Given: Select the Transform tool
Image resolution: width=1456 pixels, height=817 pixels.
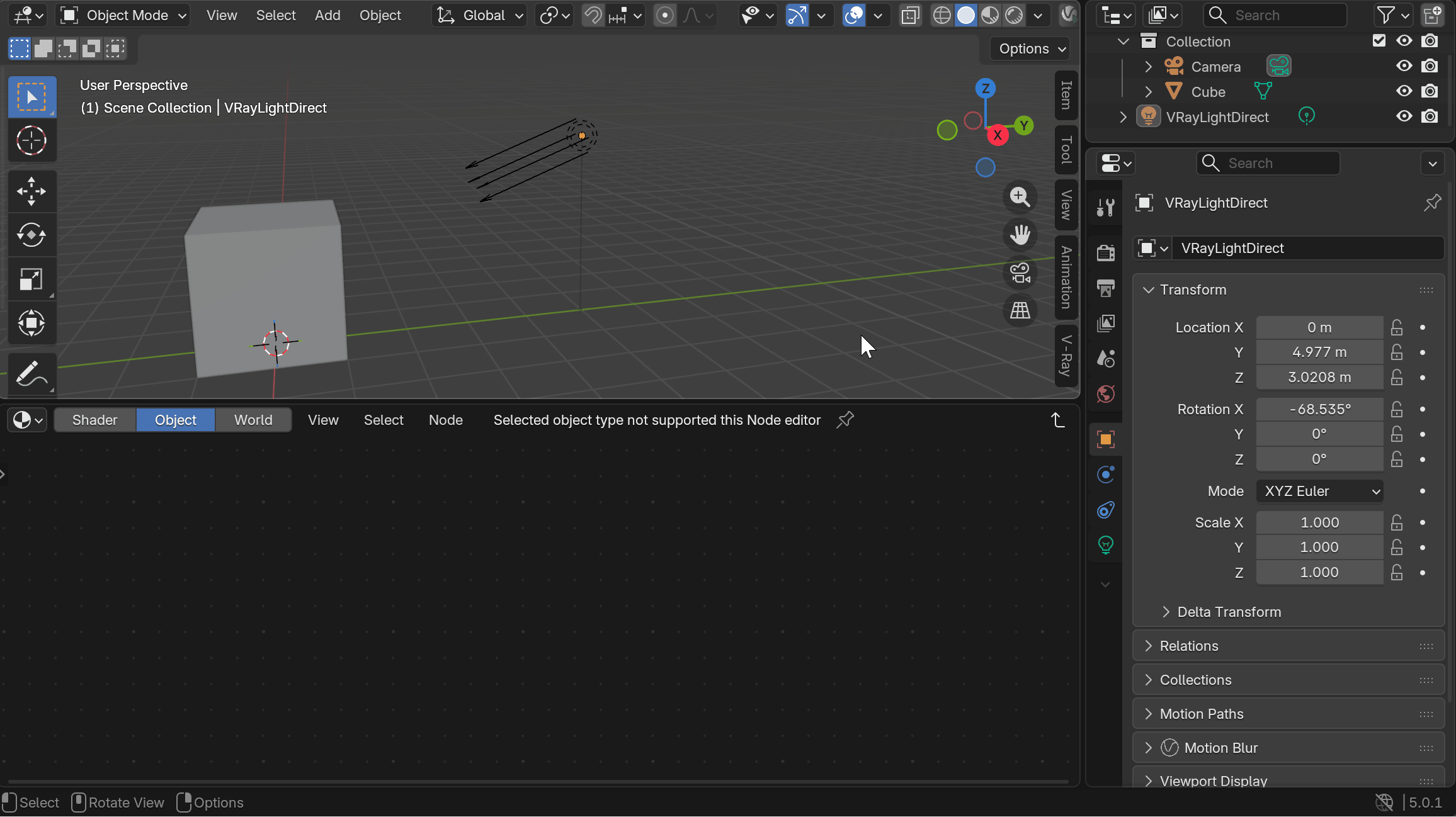Looking at the screenshot, I should 31,324.
